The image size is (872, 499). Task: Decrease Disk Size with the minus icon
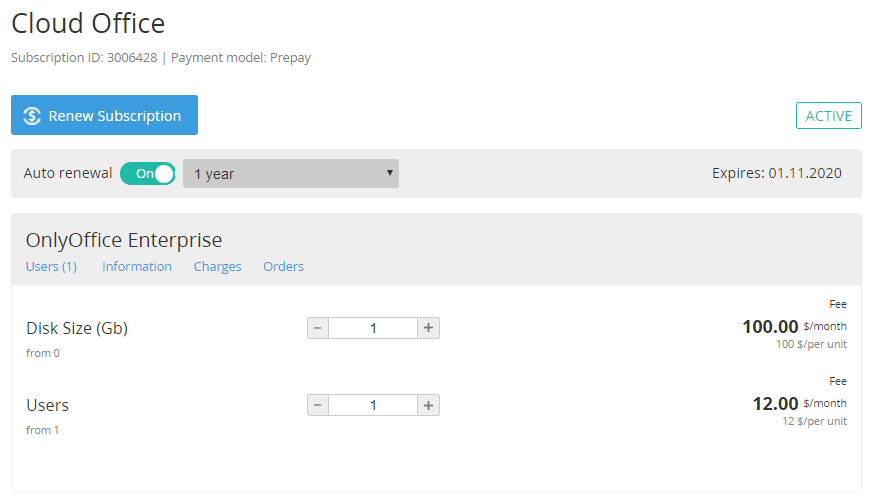[x=318, y=328]
